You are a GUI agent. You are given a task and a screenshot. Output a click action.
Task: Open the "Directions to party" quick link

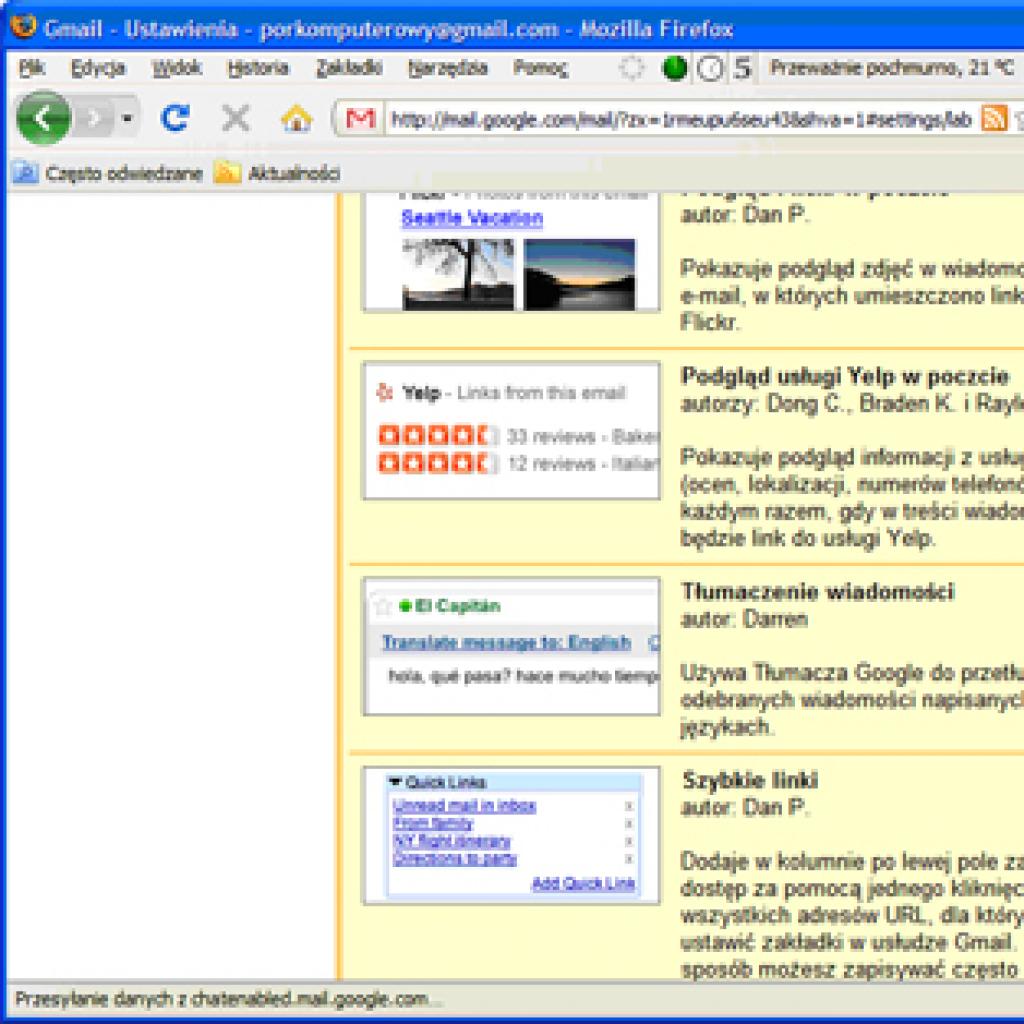pyautogui.click(x=455, y=859)
